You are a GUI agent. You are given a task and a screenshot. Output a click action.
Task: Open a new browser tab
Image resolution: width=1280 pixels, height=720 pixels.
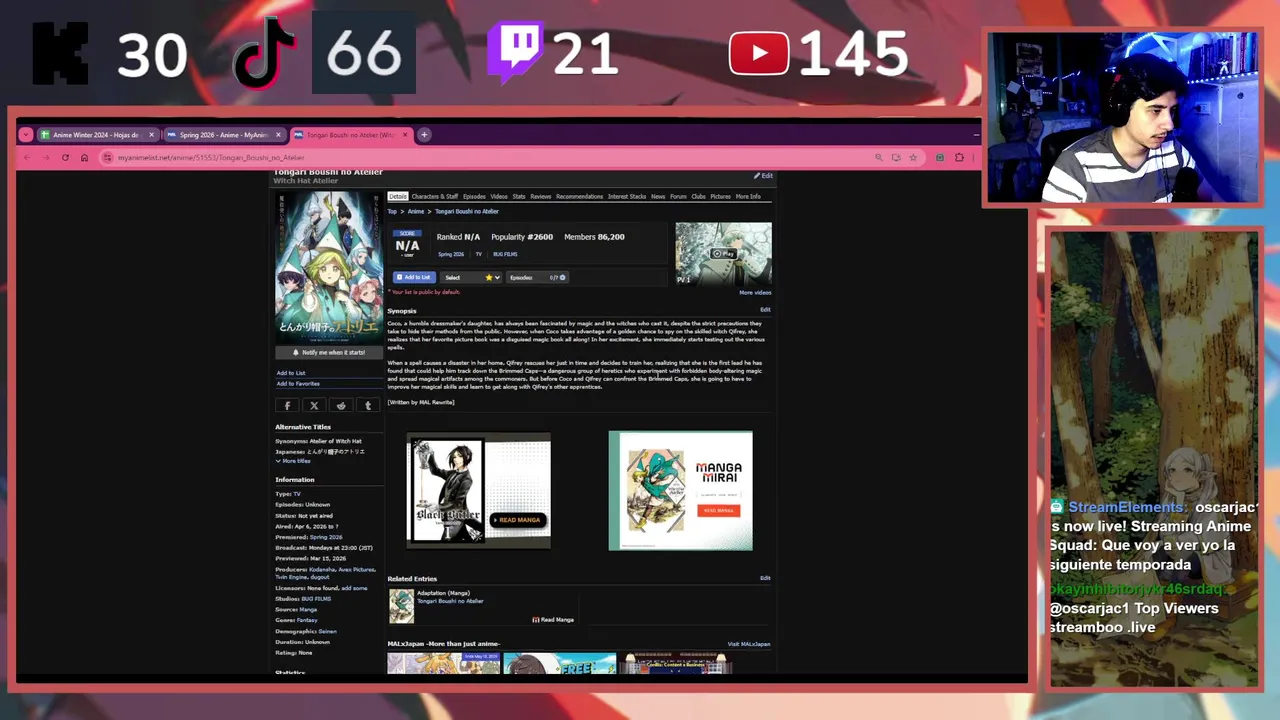pos(424,134)
